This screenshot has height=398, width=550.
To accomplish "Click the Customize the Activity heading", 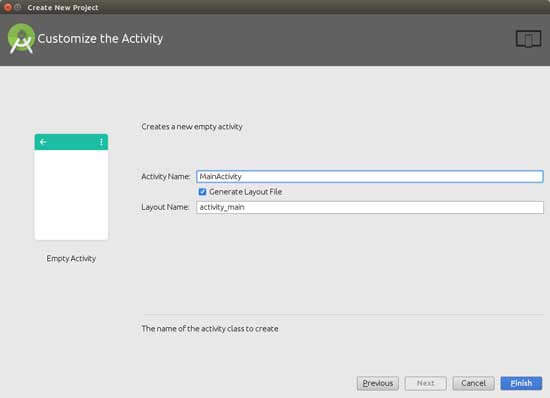I will pyautogui.click(x=100, y=39).
